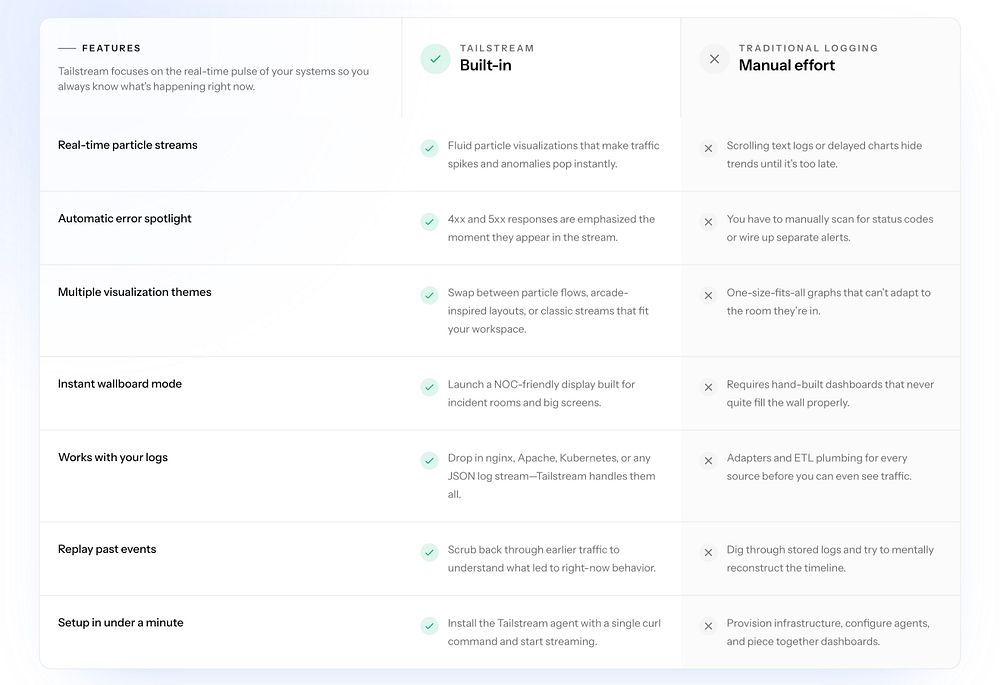Click X icon beside provision infrastructure text
1000x685 pixels.
(x=708, y=626)
